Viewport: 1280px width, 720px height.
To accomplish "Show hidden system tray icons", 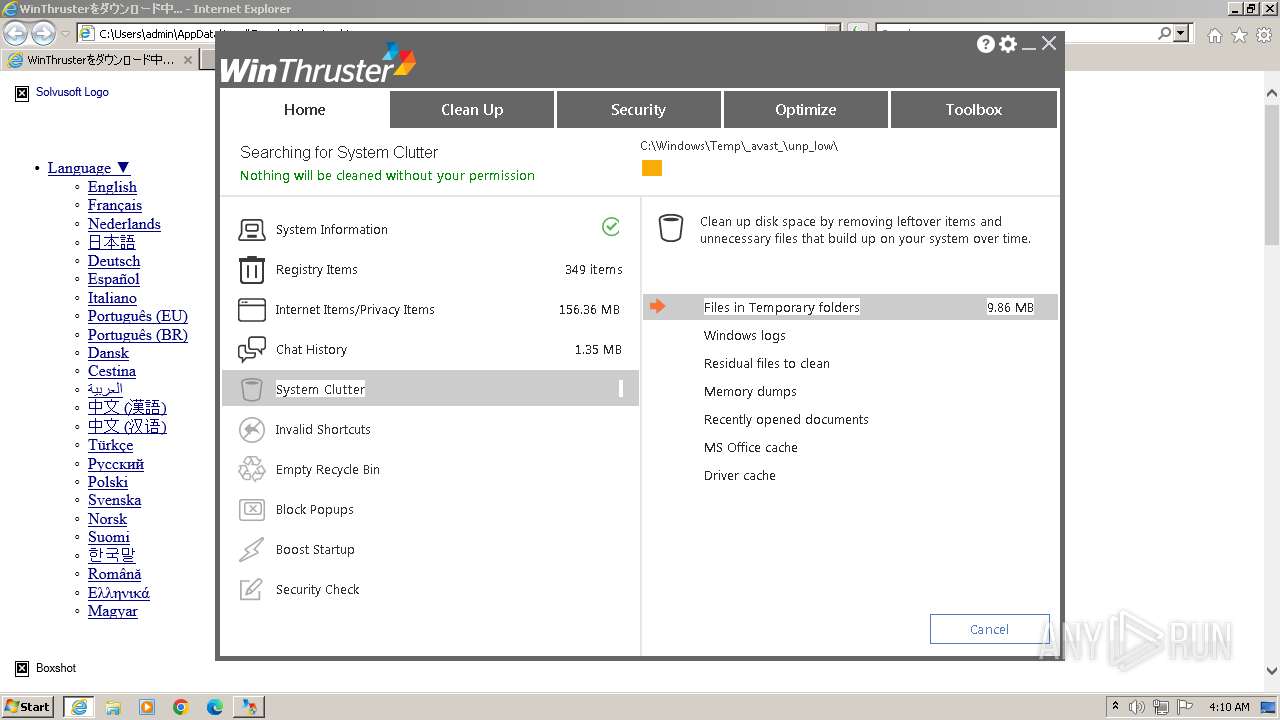I will coord(1115,707).
